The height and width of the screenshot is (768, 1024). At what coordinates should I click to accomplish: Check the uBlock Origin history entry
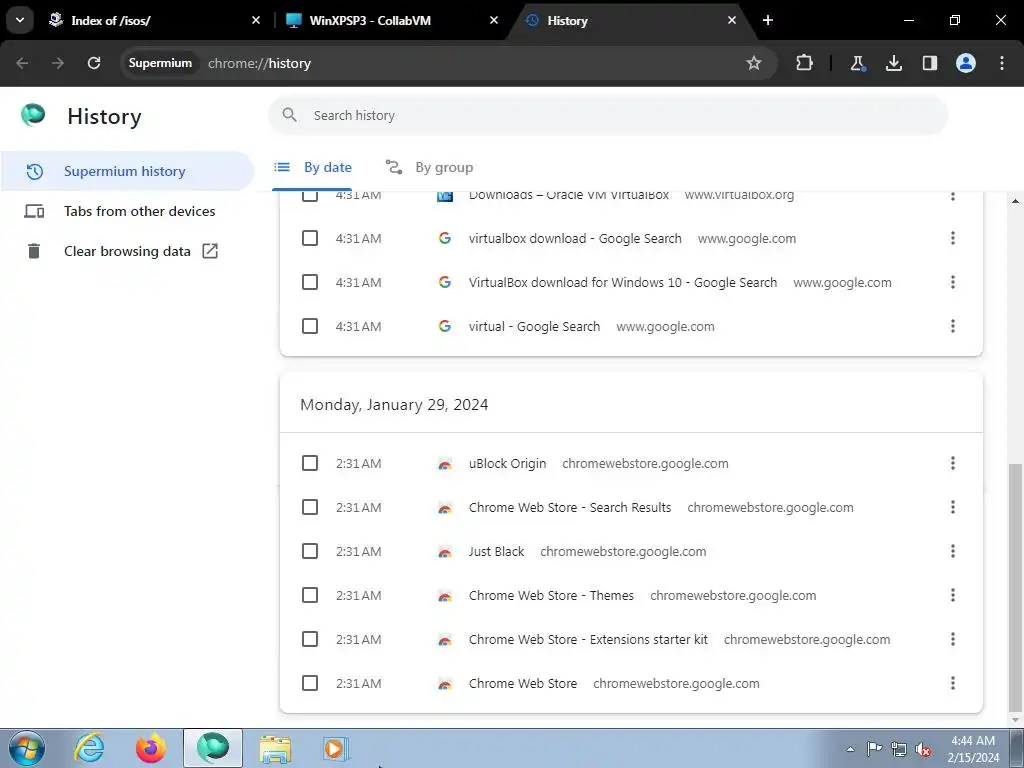(310, 463)
